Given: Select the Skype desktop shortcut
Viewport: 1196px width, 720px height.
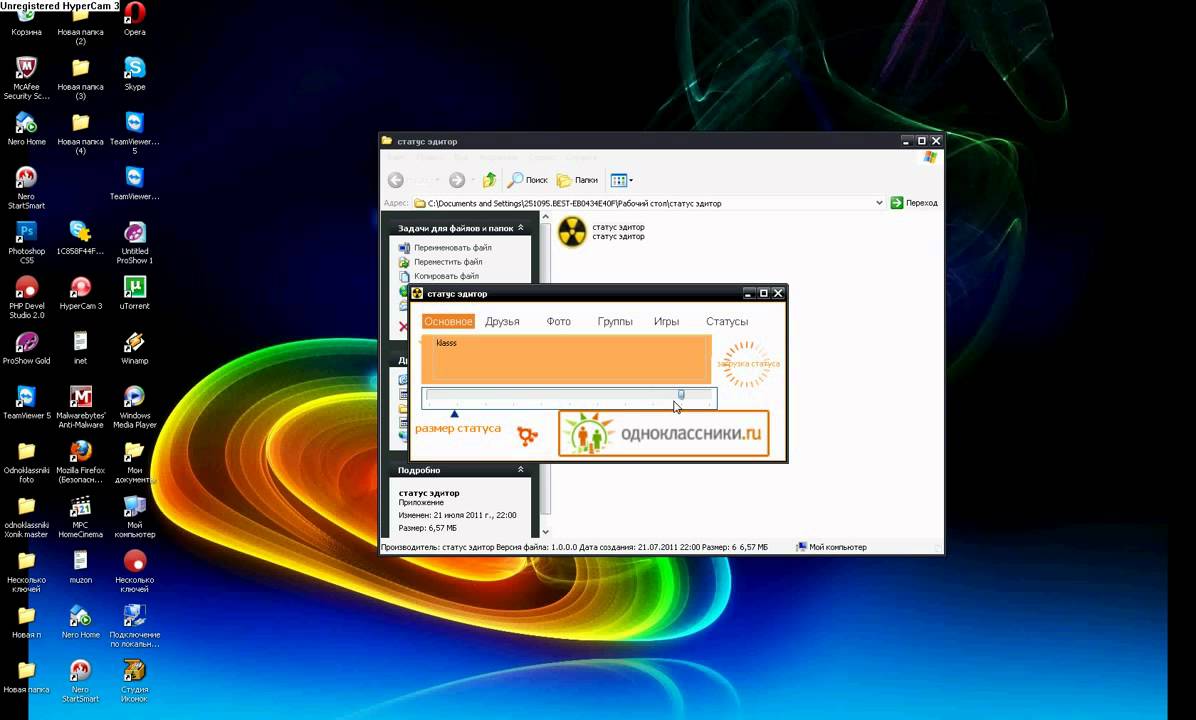Looking at the screenshot, I should [x=134, y=74].
